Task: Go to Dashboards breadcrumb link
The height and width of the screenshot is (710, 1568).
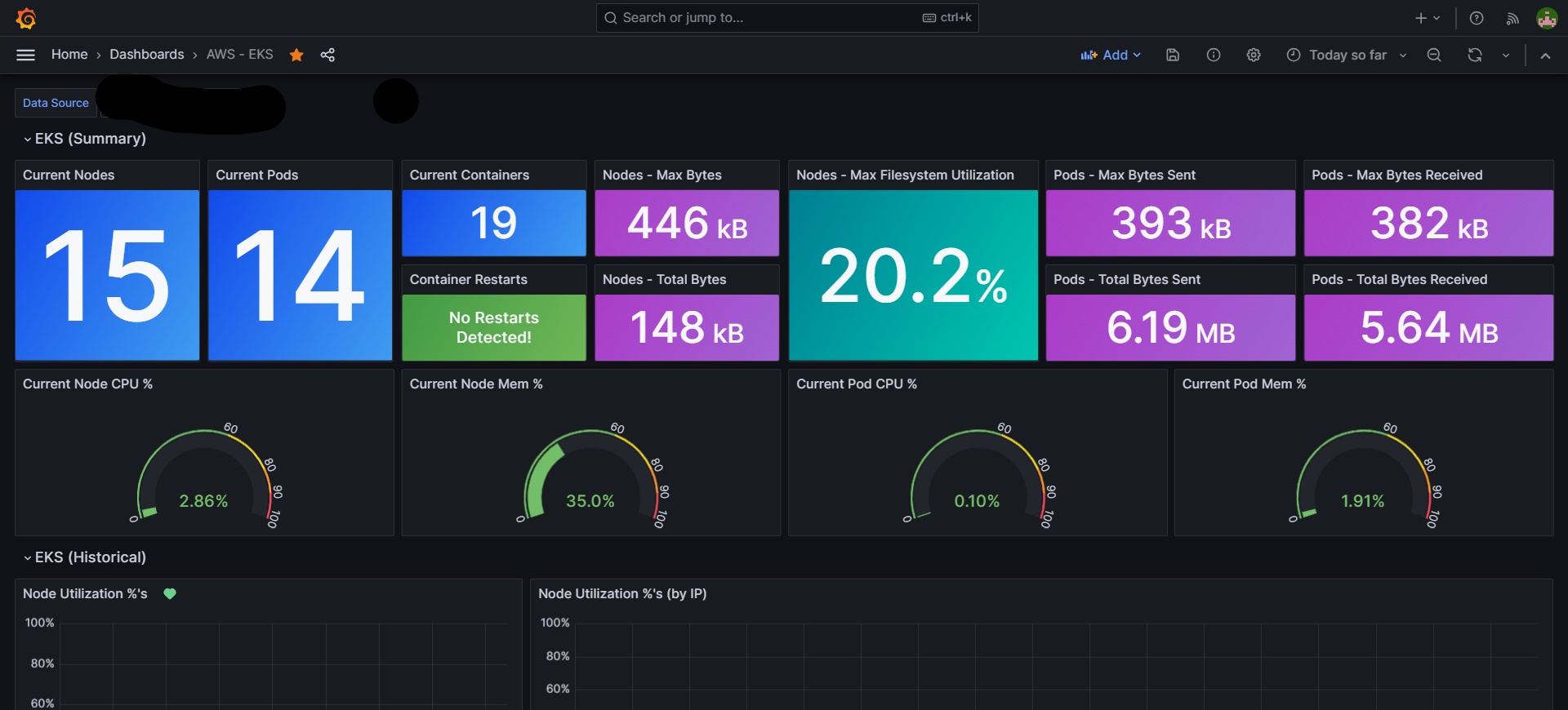Action: 147,55
